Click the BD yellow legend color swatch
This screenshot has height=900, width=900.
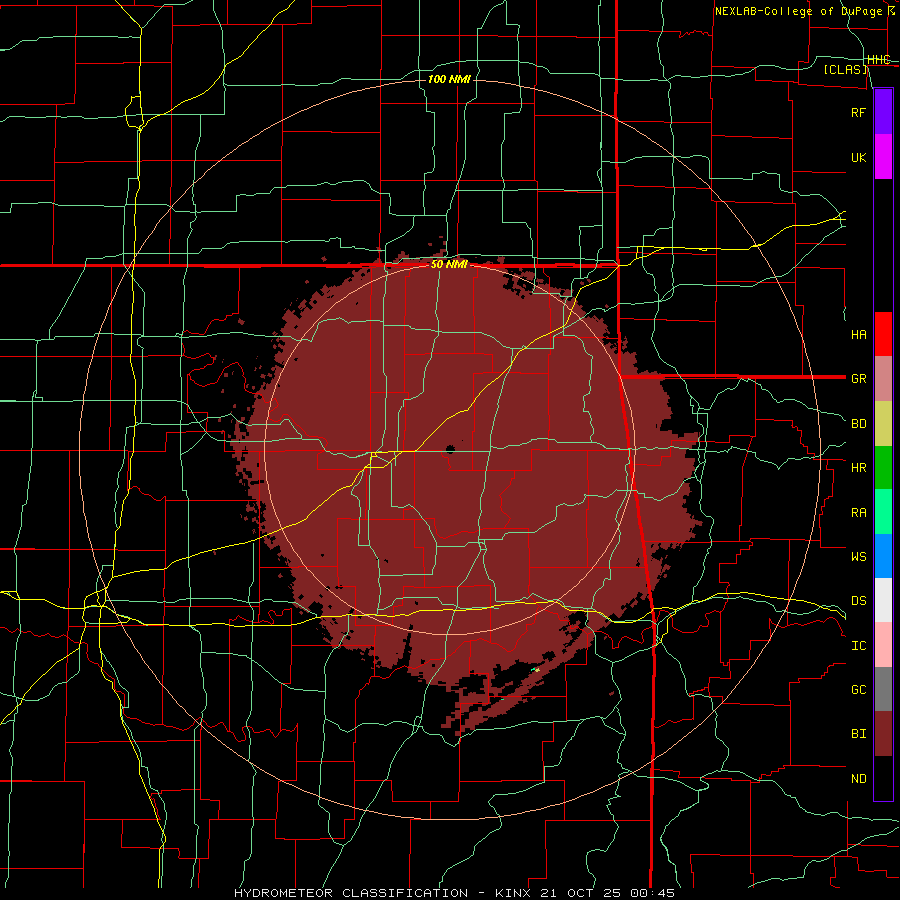(x=883, y=424)
